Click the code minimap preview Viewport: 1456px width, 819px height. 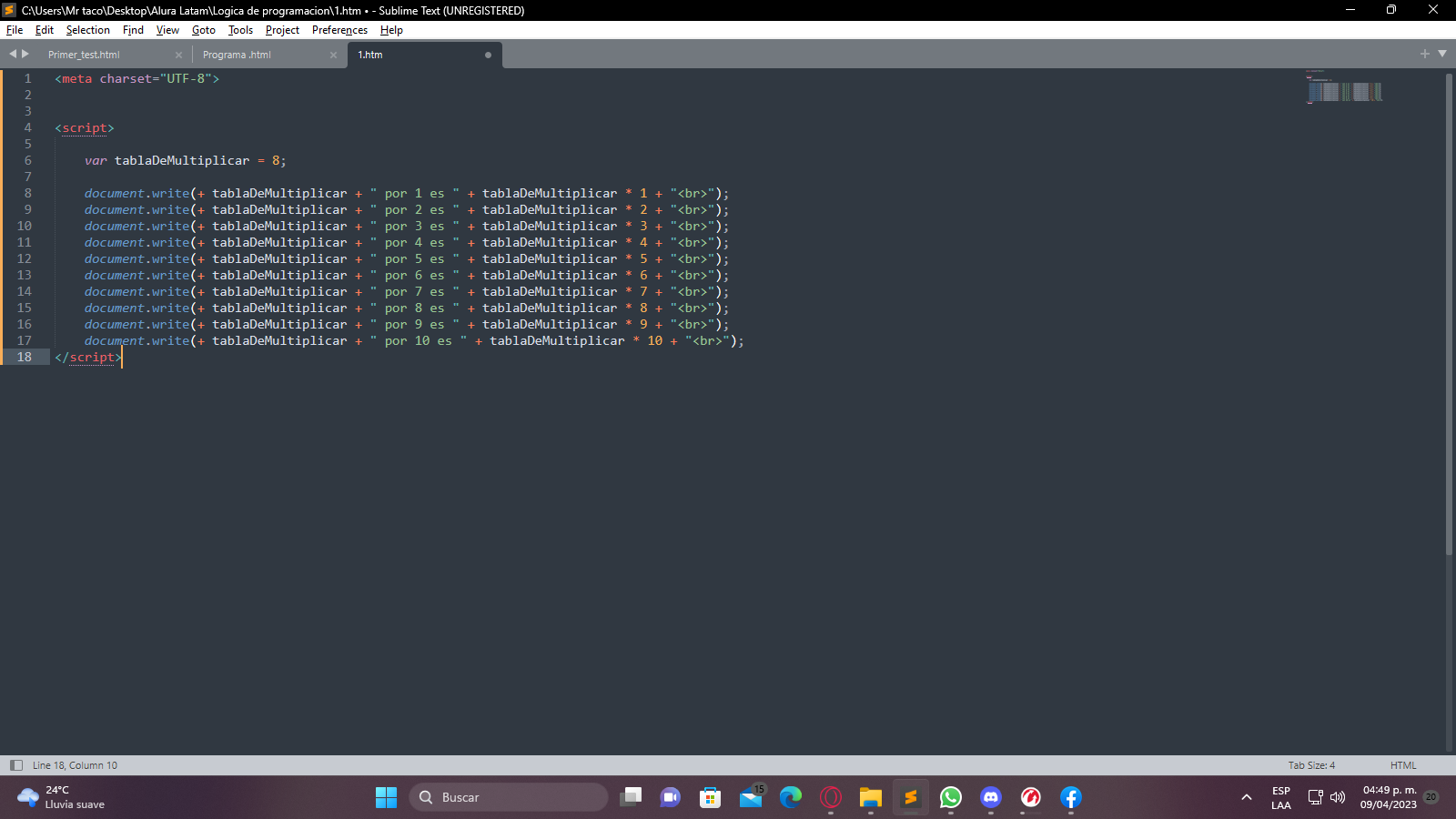pos(1345,87)
